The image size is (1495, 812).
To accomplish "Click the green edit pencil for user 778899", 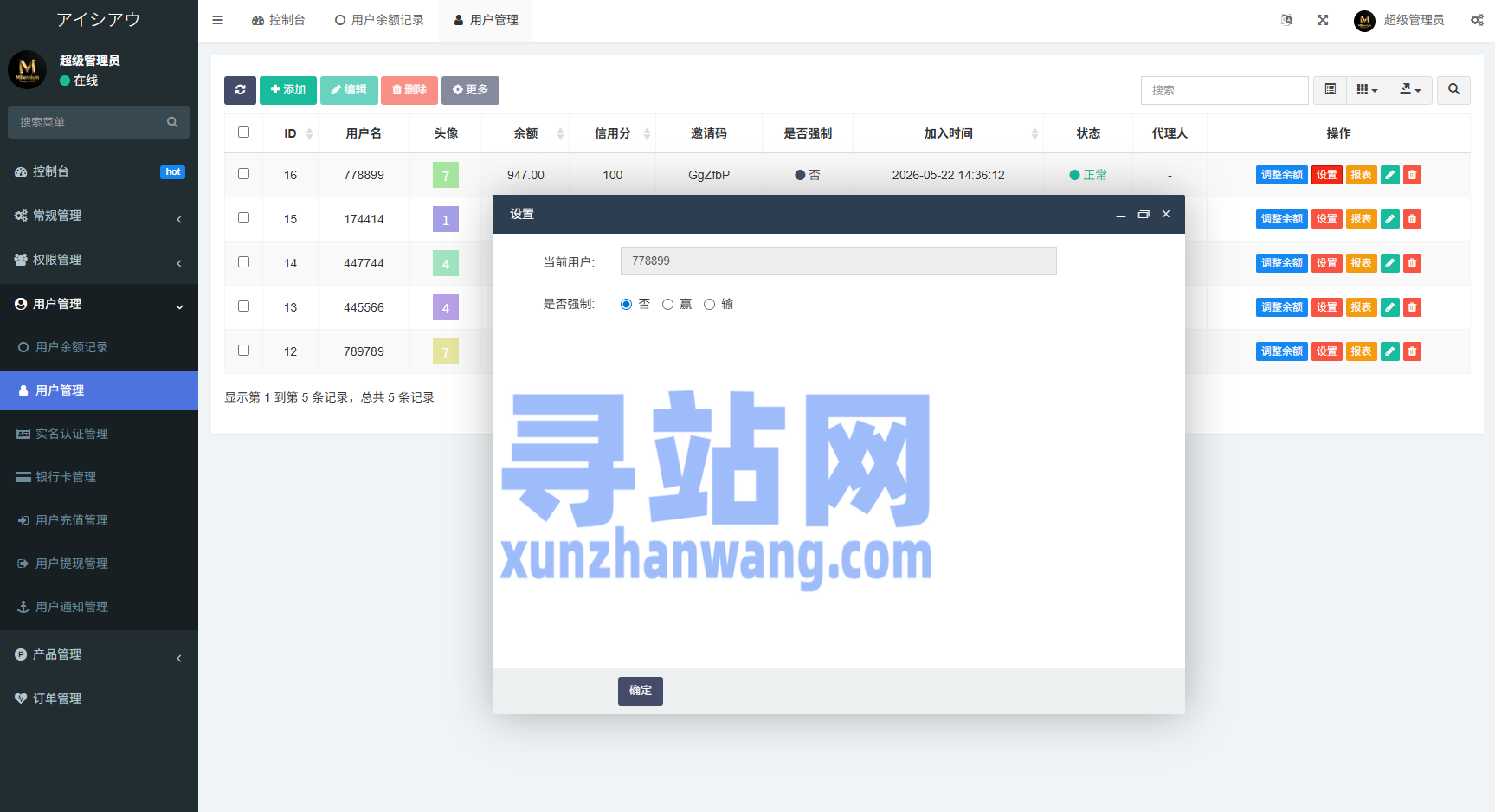I will pos(1390,175).
